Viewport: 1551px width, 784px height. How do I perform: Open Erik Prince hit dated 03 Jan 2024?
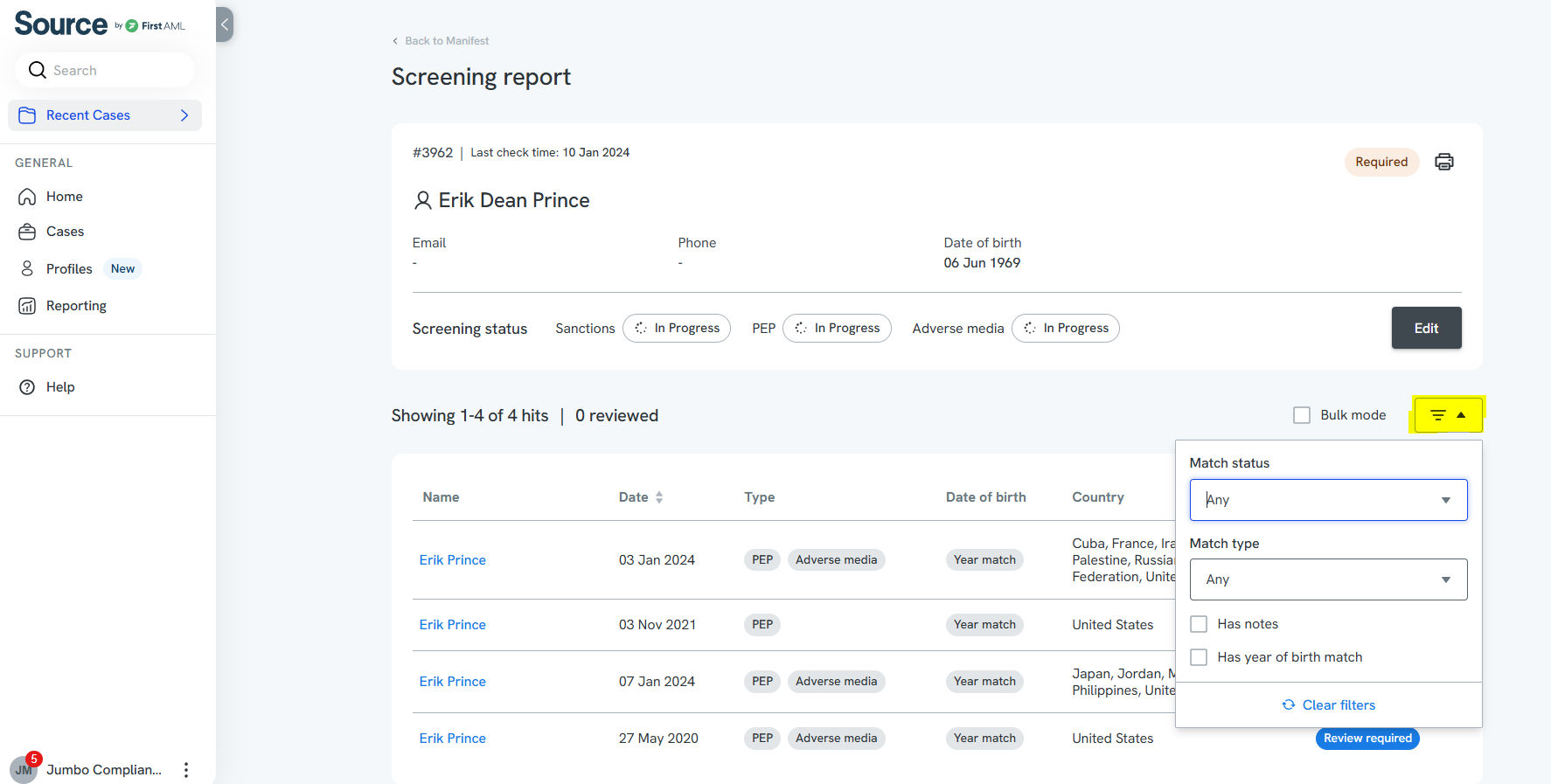pyautogui.click(x=452, y=560)
